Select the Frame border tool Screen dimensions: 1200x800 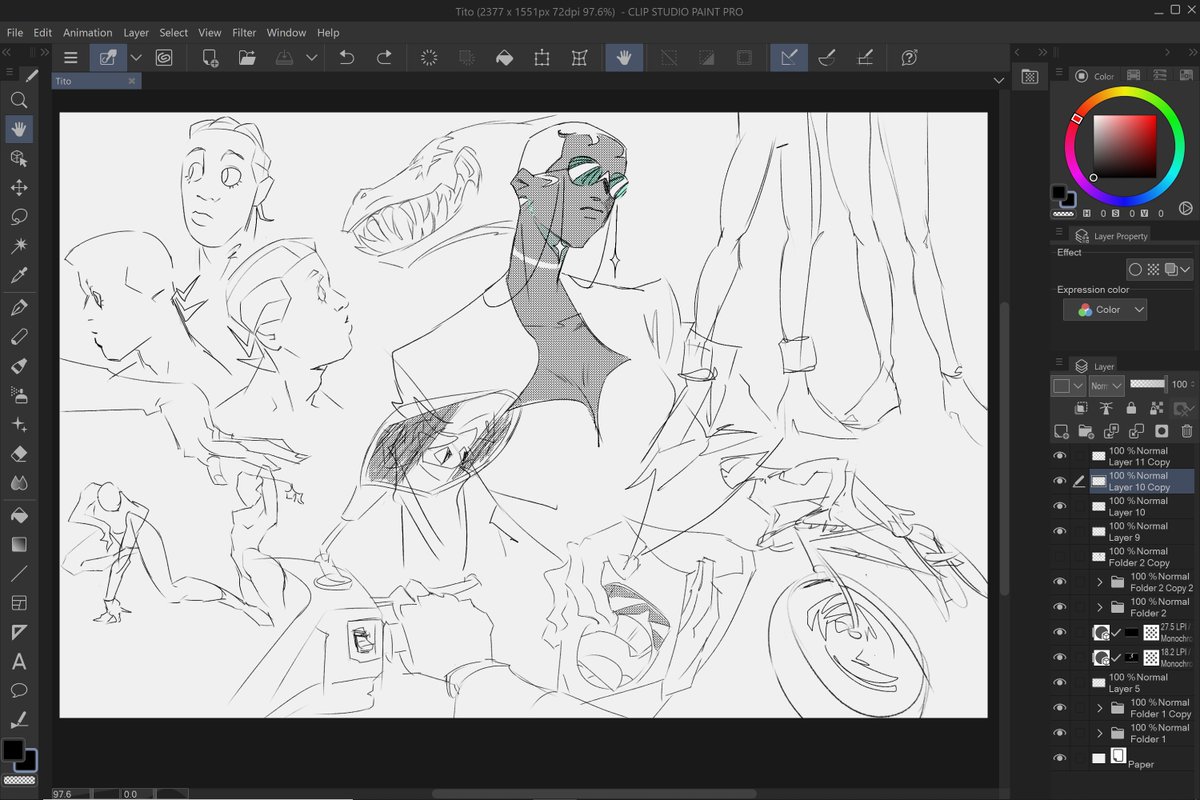click(18, 603)
